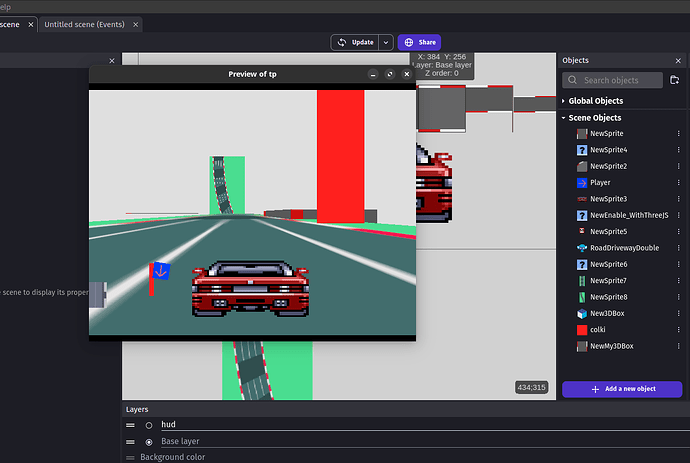Select the NewMy3DBox object icon
The width and height of the screenshot is (690, 463).
point(582,346)
